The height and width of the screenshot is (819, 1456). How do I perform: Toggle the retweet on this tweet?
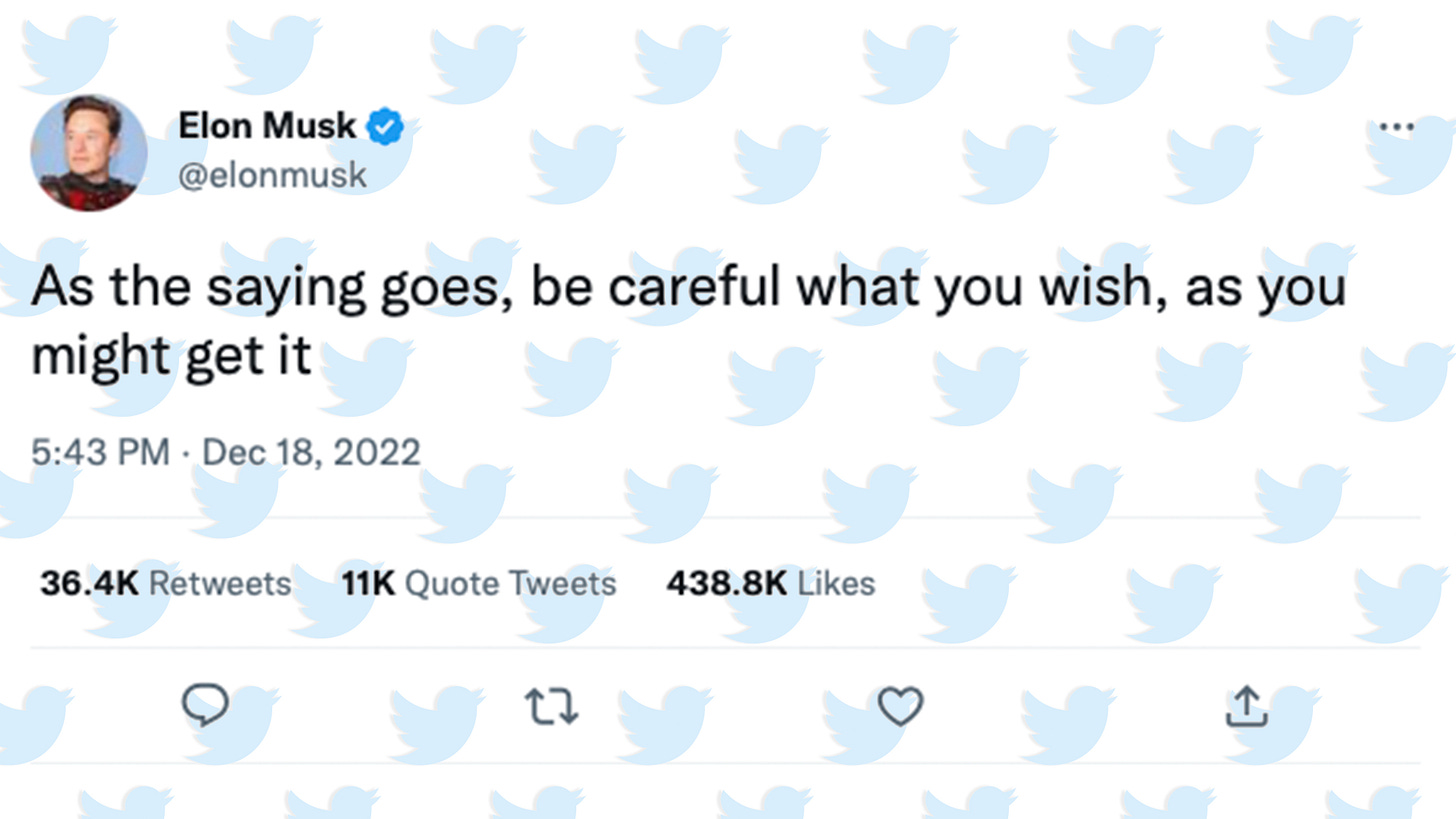click(x=551, y=707)
